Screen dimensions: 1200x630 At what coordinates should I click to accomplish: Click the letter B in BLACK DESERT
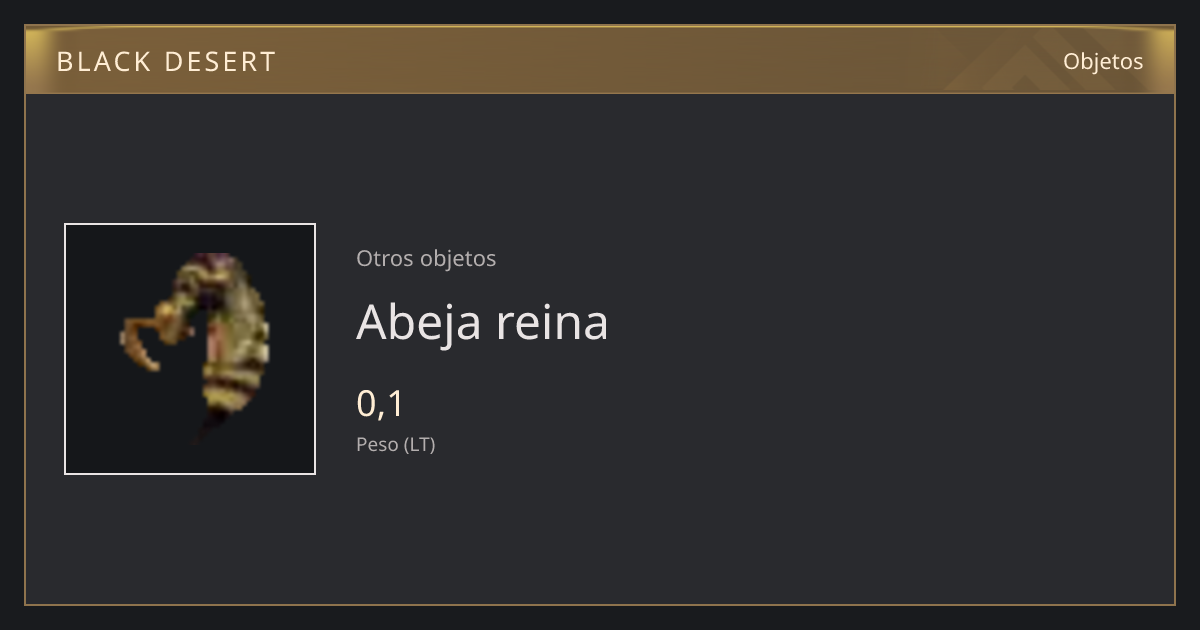66,62
